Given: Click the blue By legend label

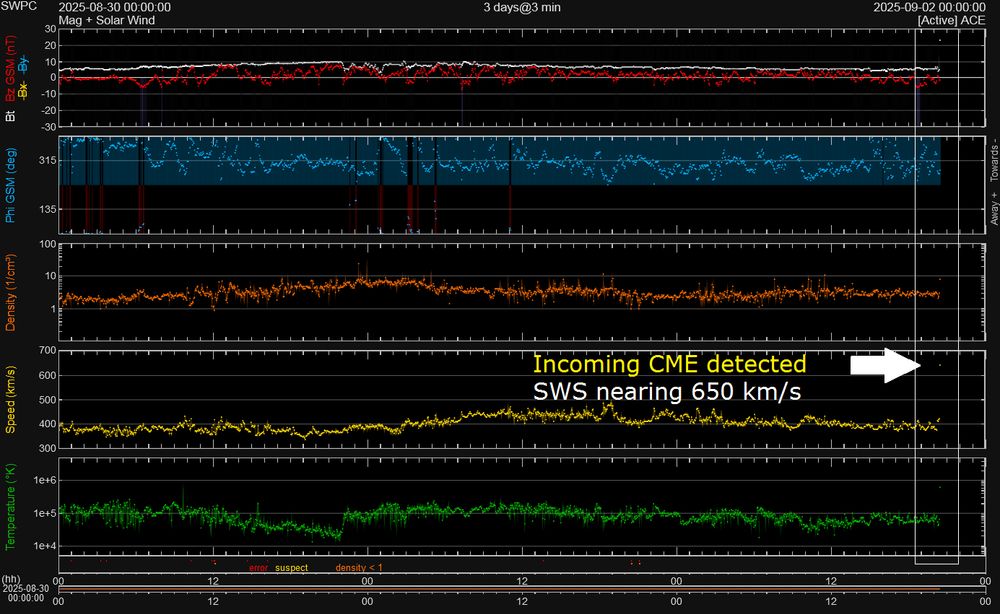Looking at the screenshot, I should pos(23,64).
